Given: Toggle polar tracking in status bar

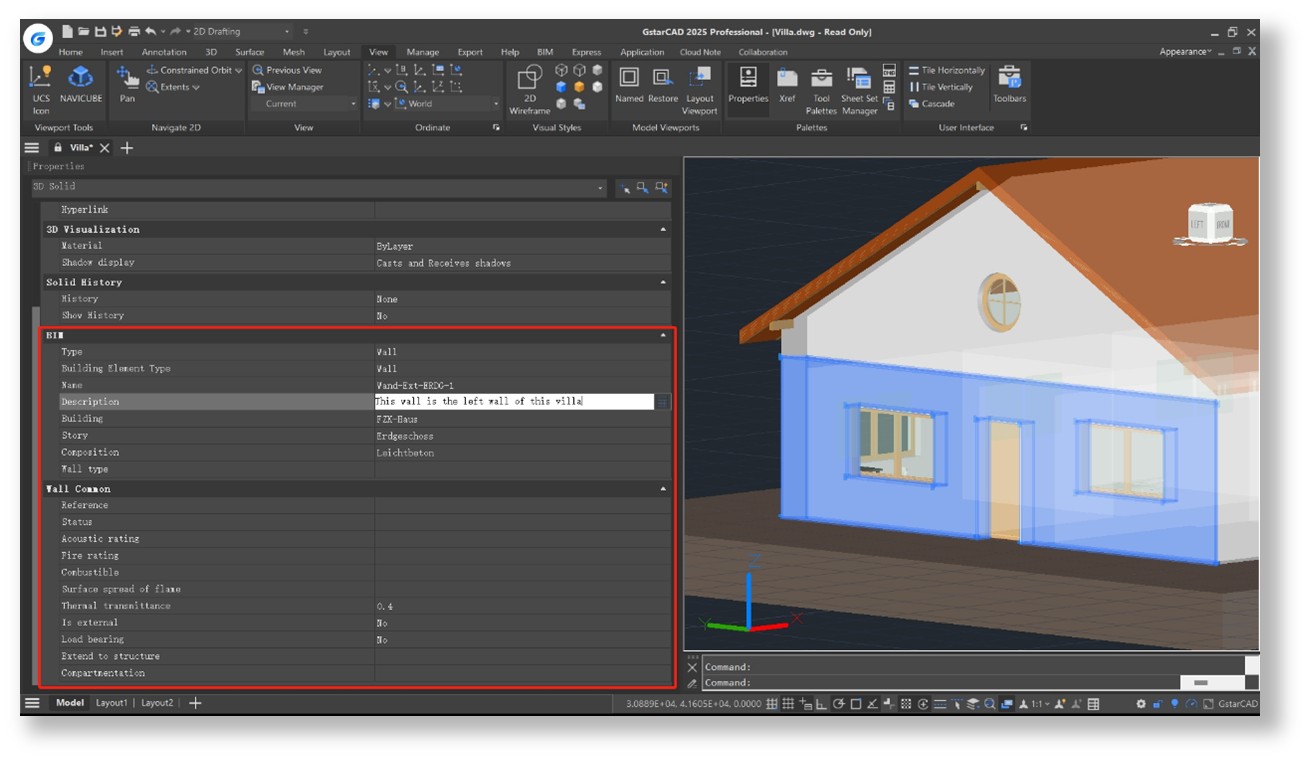Looking at the screenshot, I should click(x=838, y=704).
